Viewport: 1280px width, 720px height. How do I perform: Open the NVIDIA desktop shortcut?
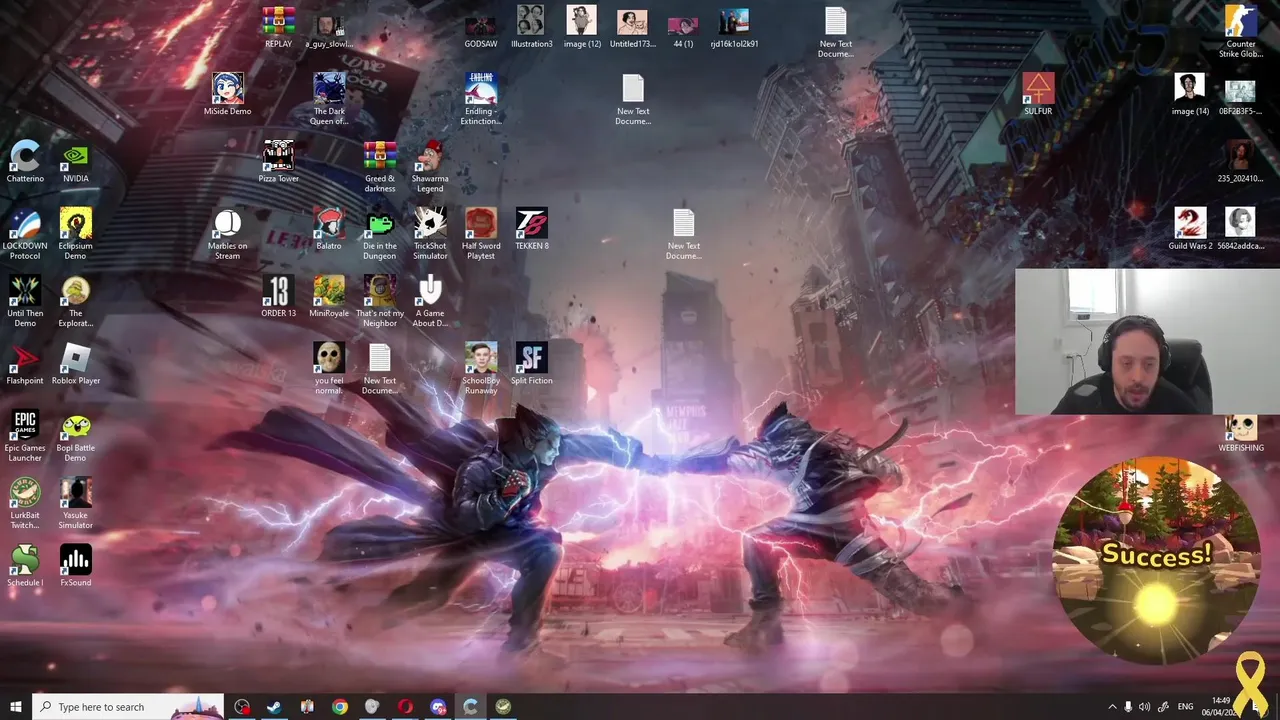click(75, 161)
